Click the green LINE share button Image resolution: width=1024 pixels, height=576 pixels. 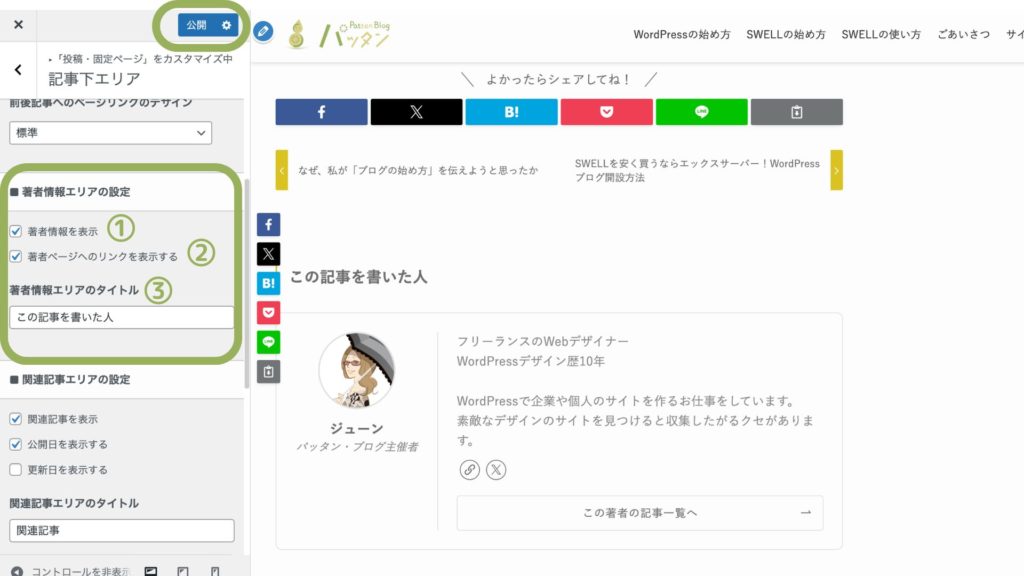pyautogui.click(x=701, y=112)
